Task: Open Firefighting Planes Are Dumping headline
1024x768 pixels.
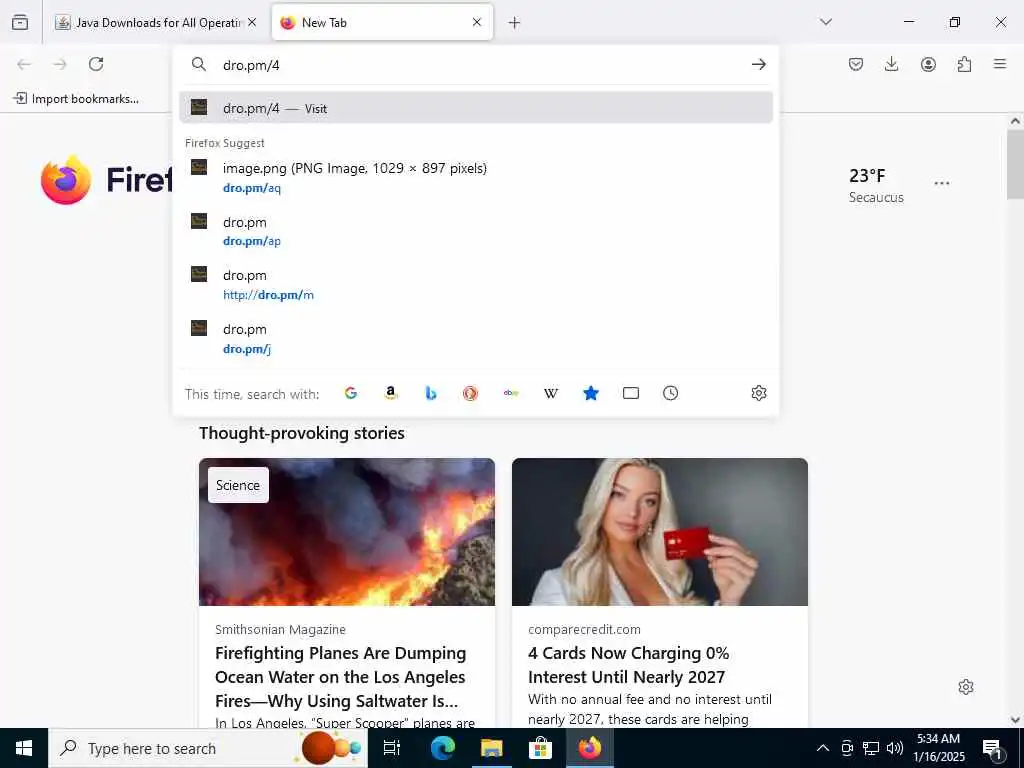Action: click(x=340, y=677)
